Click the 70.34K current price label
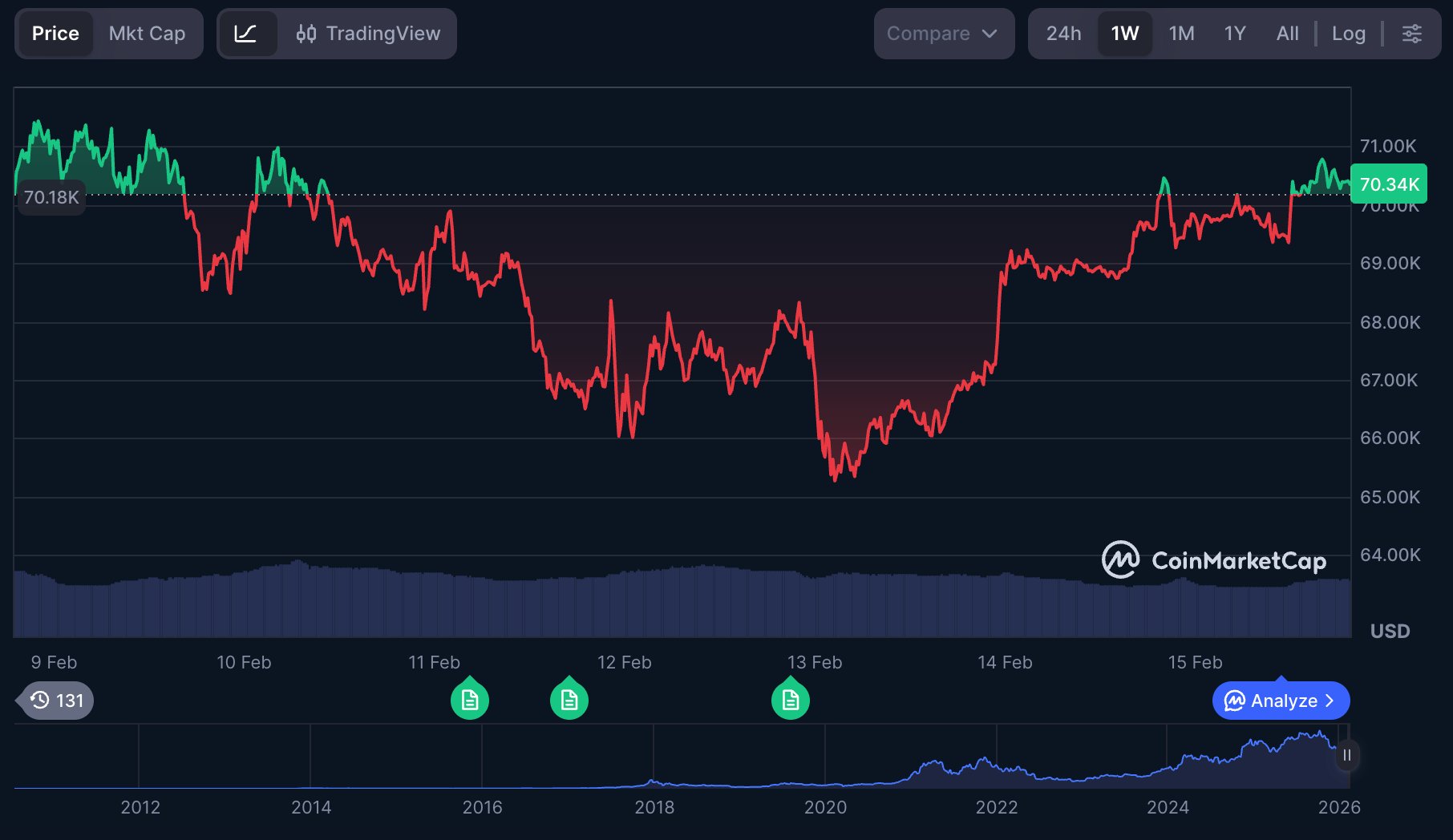 [x=1389, y=184]
